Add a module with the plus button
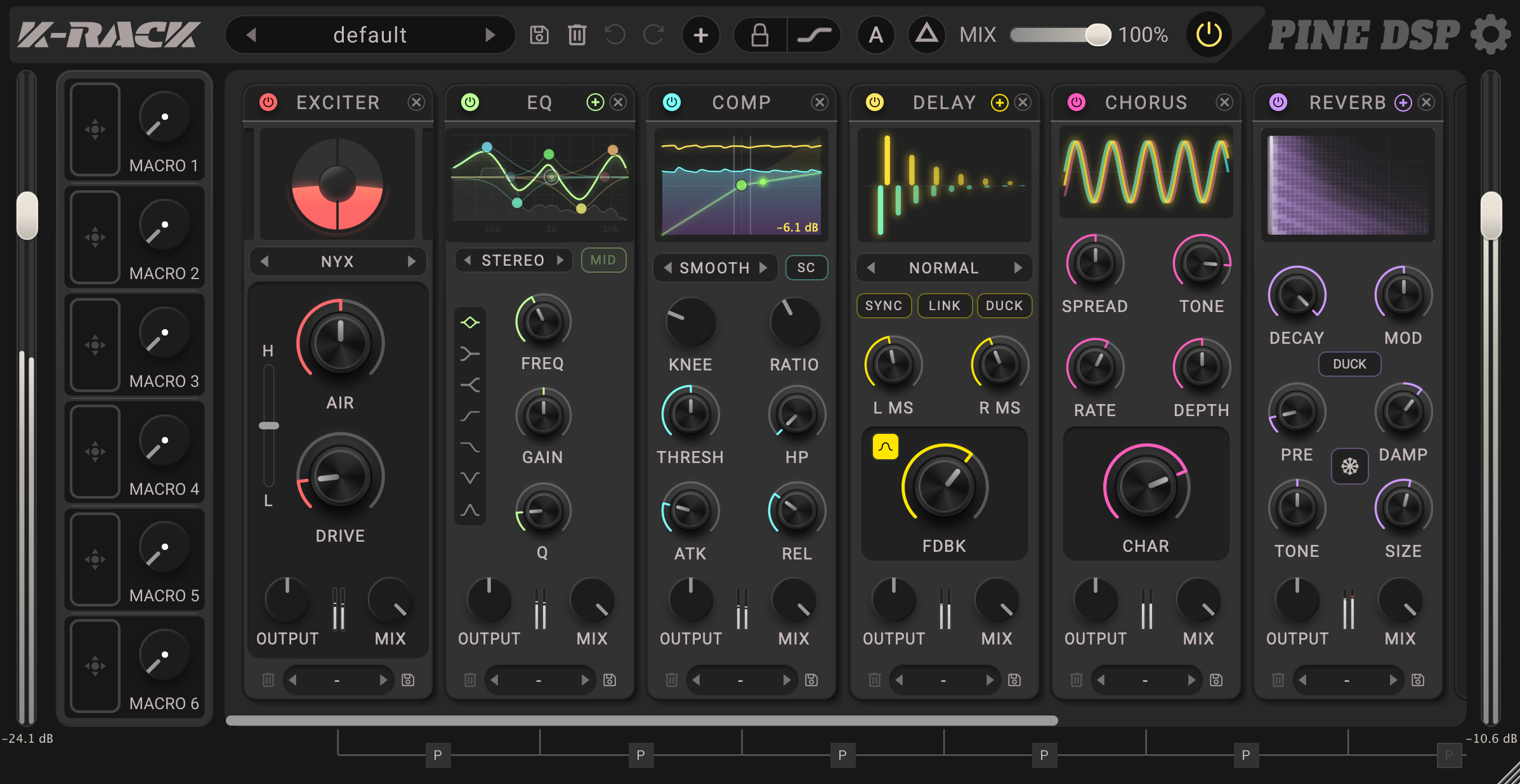Image resolution: width=1520 pixels, height=784 pixels. tap(700, 35)
